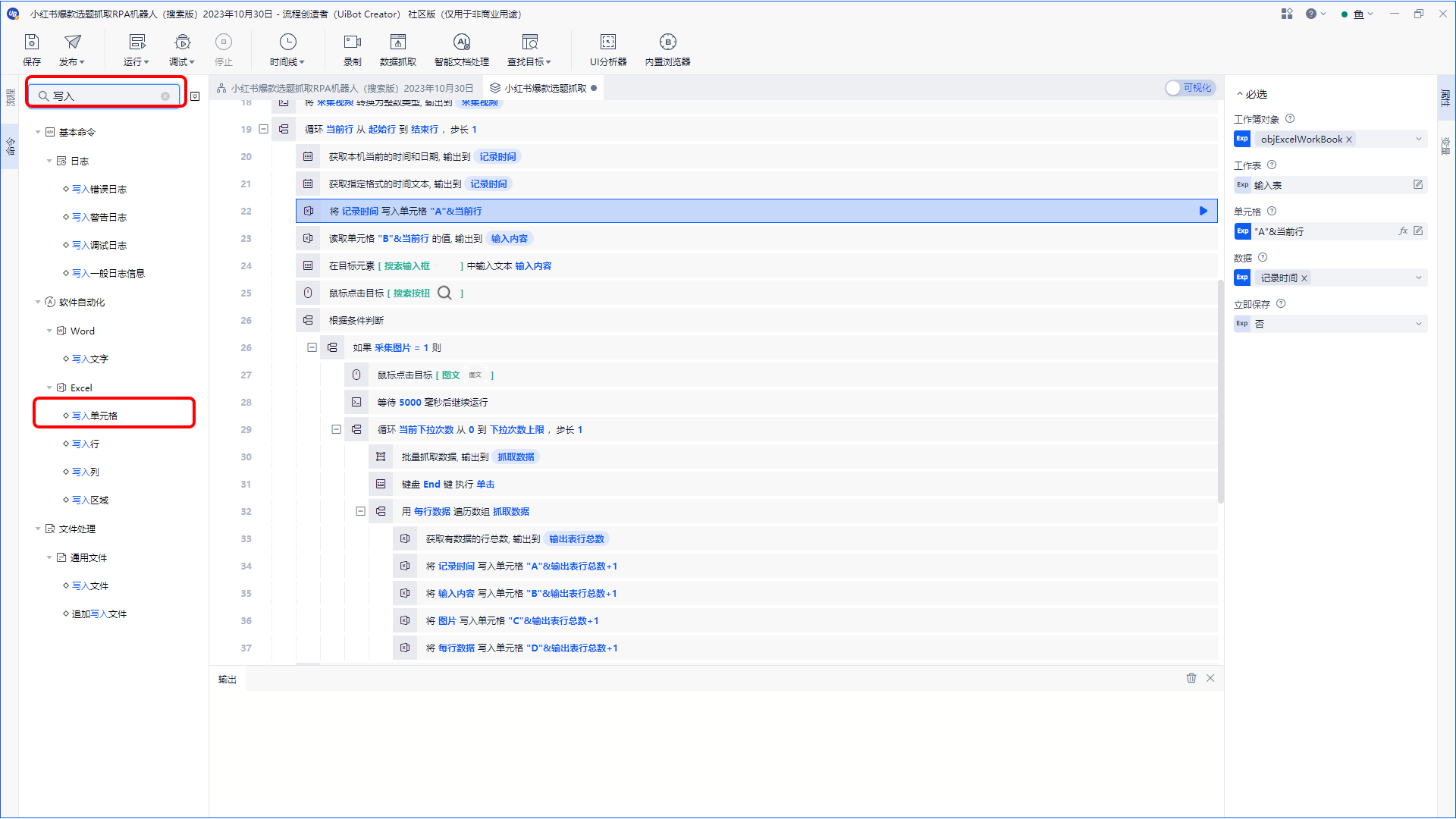Clear the output panel with the trash icon
This screenshot has width=1456, height=819.
tap(1191, 678)
